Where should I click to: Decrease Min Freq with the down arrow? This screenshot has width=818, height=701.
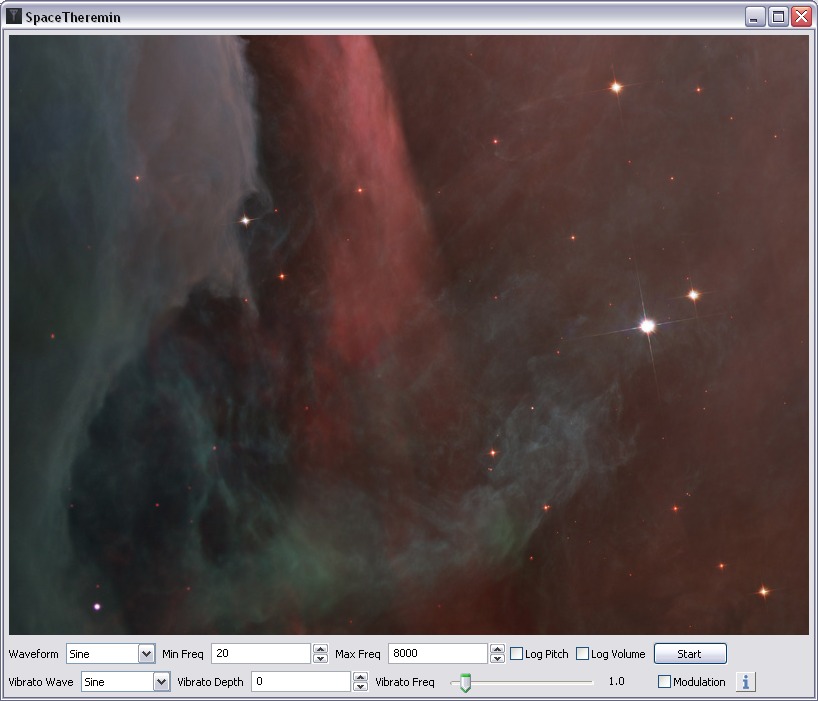tap(320, 659)
